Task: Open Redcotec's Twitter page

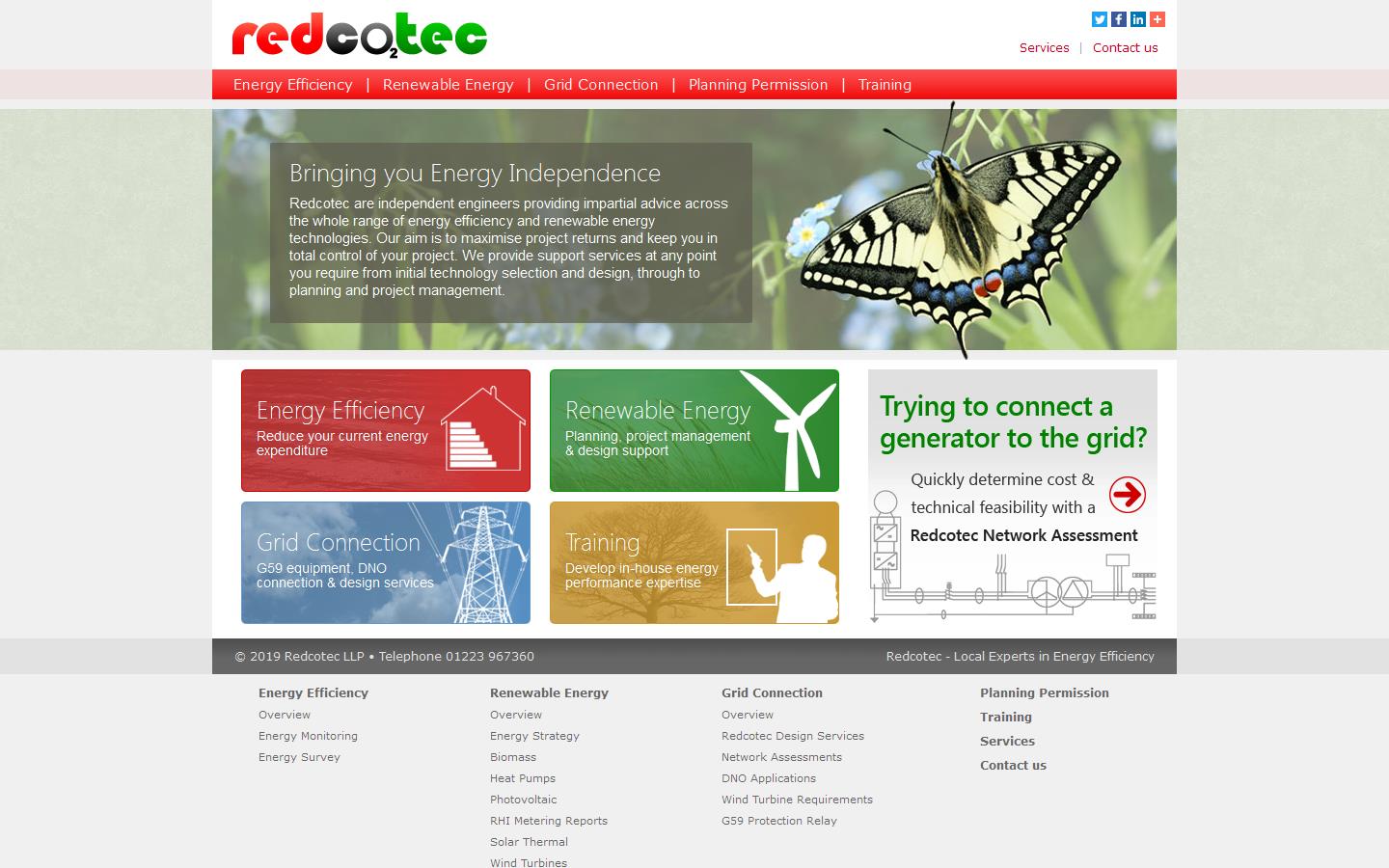Action: click(1099, 19)
